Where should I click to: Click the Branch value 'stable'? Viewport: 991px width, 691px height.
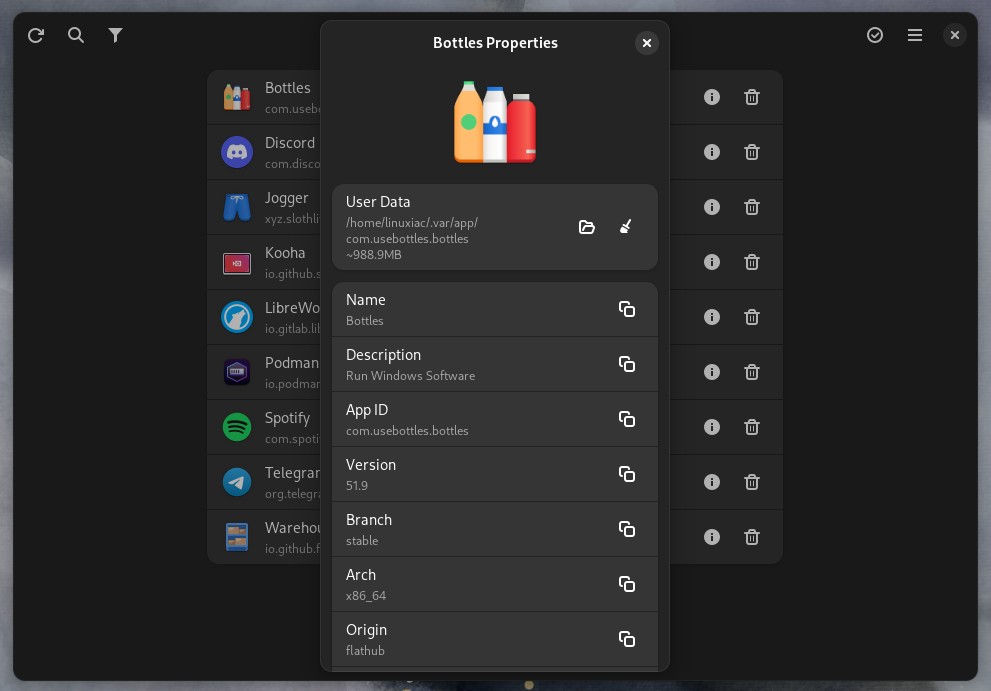(362, 541)
